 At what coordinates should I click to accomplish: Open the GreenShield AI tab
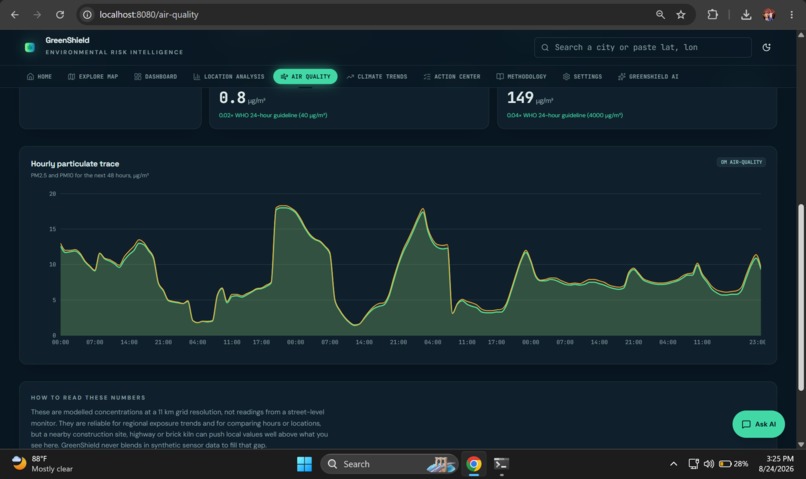[x=648, y=77]
